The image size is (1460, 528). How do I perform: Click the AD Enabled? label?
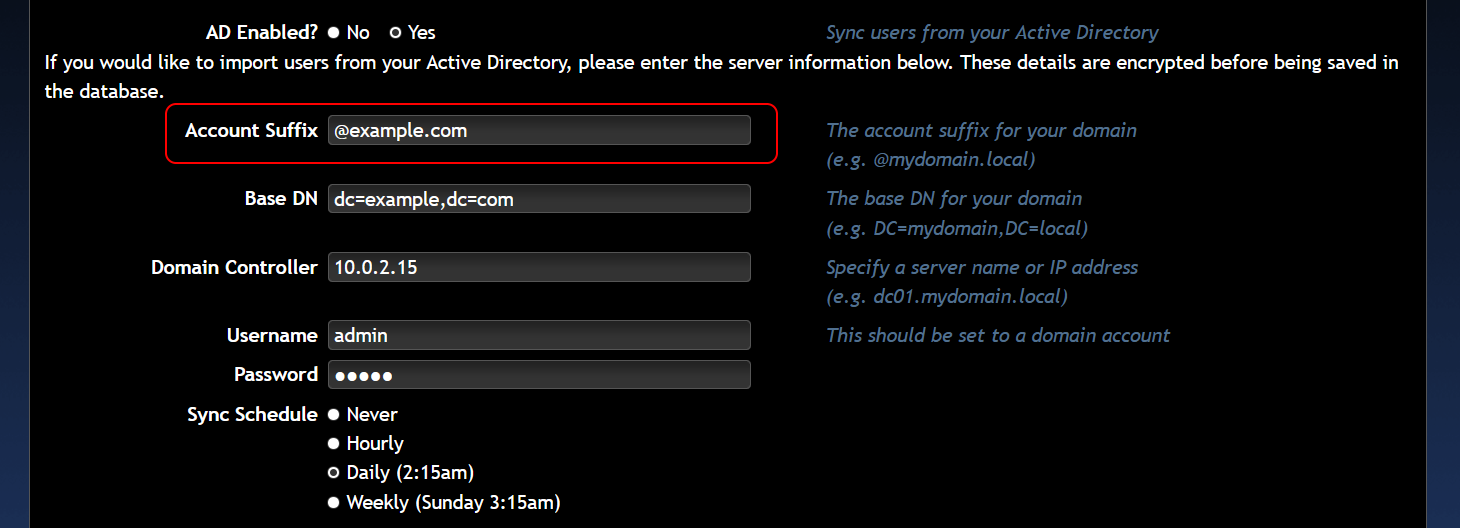click(262, 33)
